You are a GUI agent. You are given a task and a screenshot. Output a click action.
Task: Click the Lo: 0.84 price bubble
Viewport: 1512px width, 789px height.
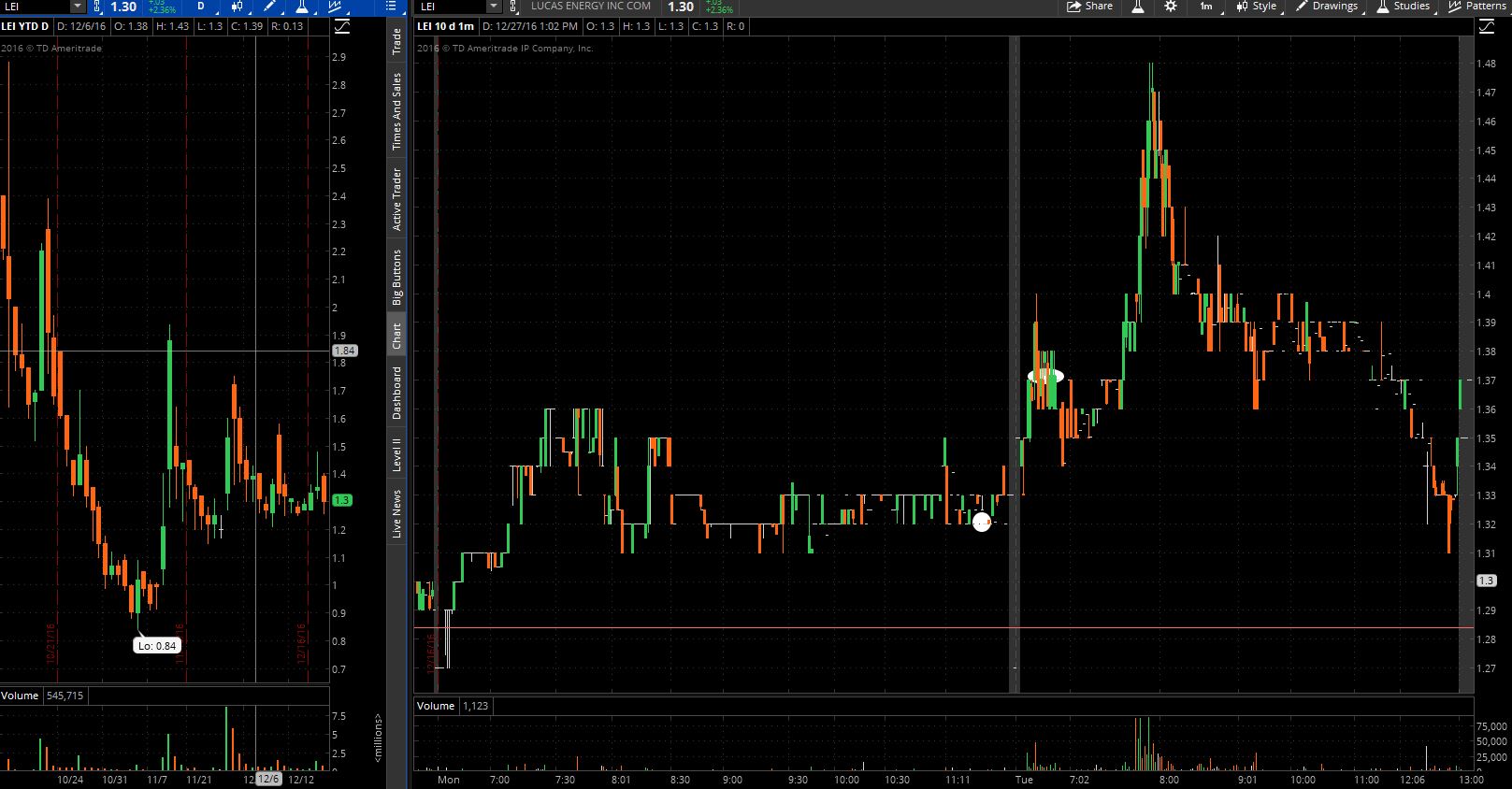pos(157,645)
